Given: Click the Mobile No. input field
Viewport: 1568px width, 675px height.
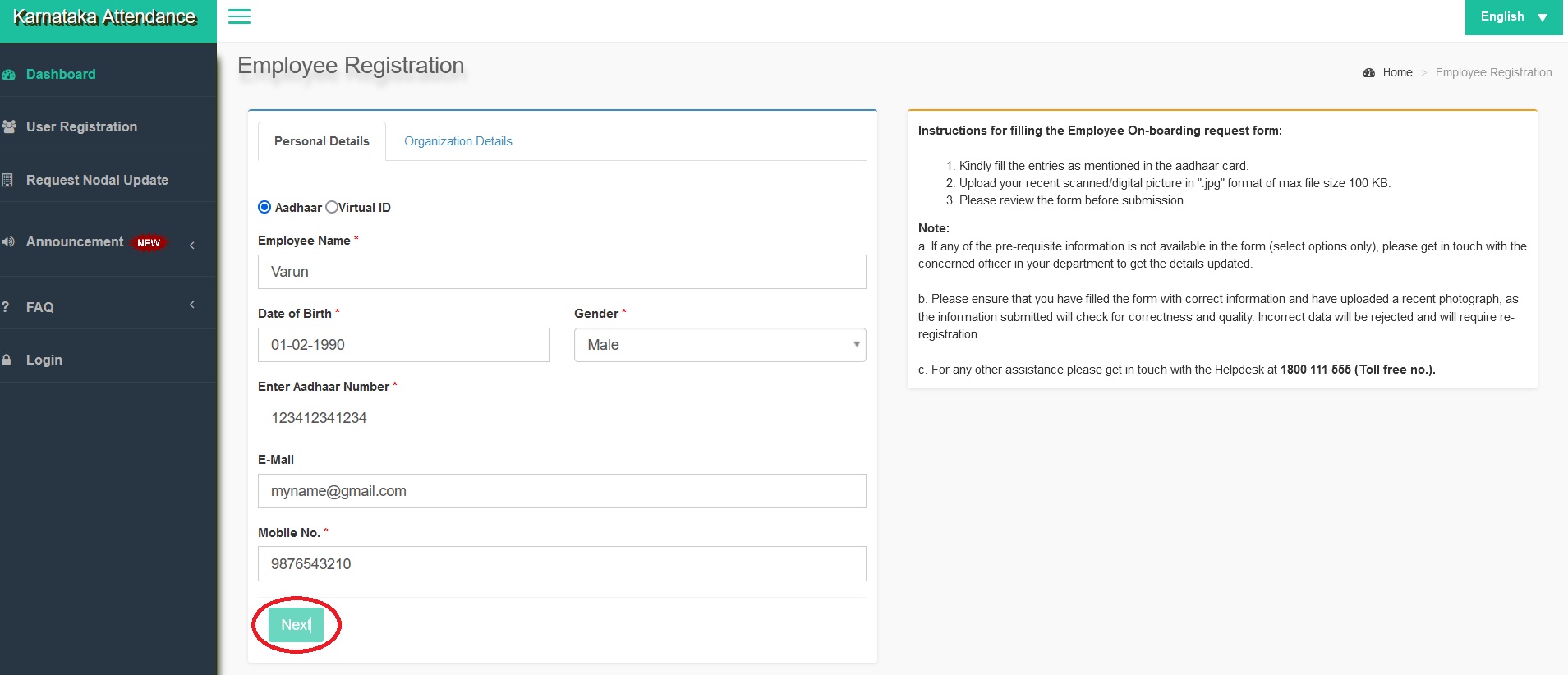Looking at the screenshot, I should [562, 564].
